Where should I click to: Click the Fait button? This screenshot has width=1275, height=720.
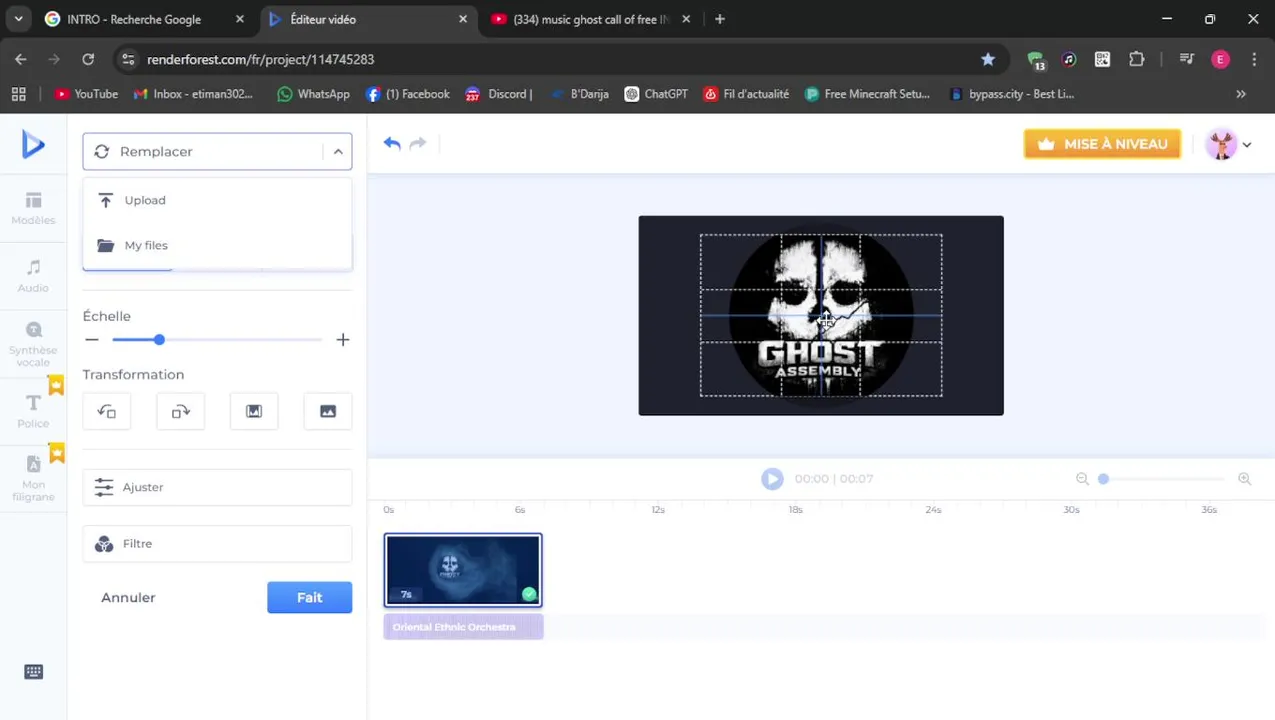click(309, 597)
